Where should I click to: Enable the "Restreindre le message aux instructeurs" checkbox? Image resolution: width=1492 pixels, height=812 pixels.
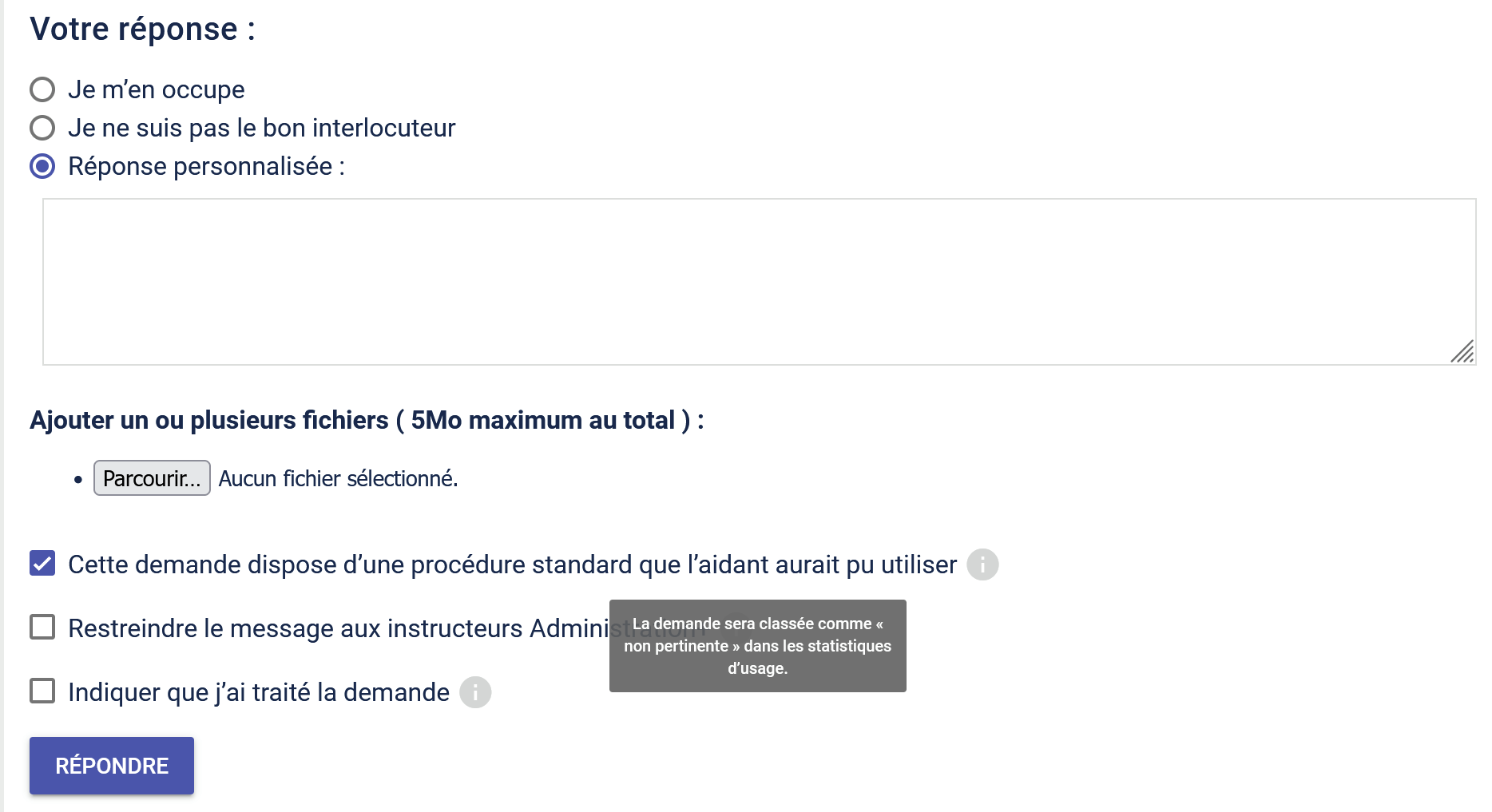coord(42,628)
